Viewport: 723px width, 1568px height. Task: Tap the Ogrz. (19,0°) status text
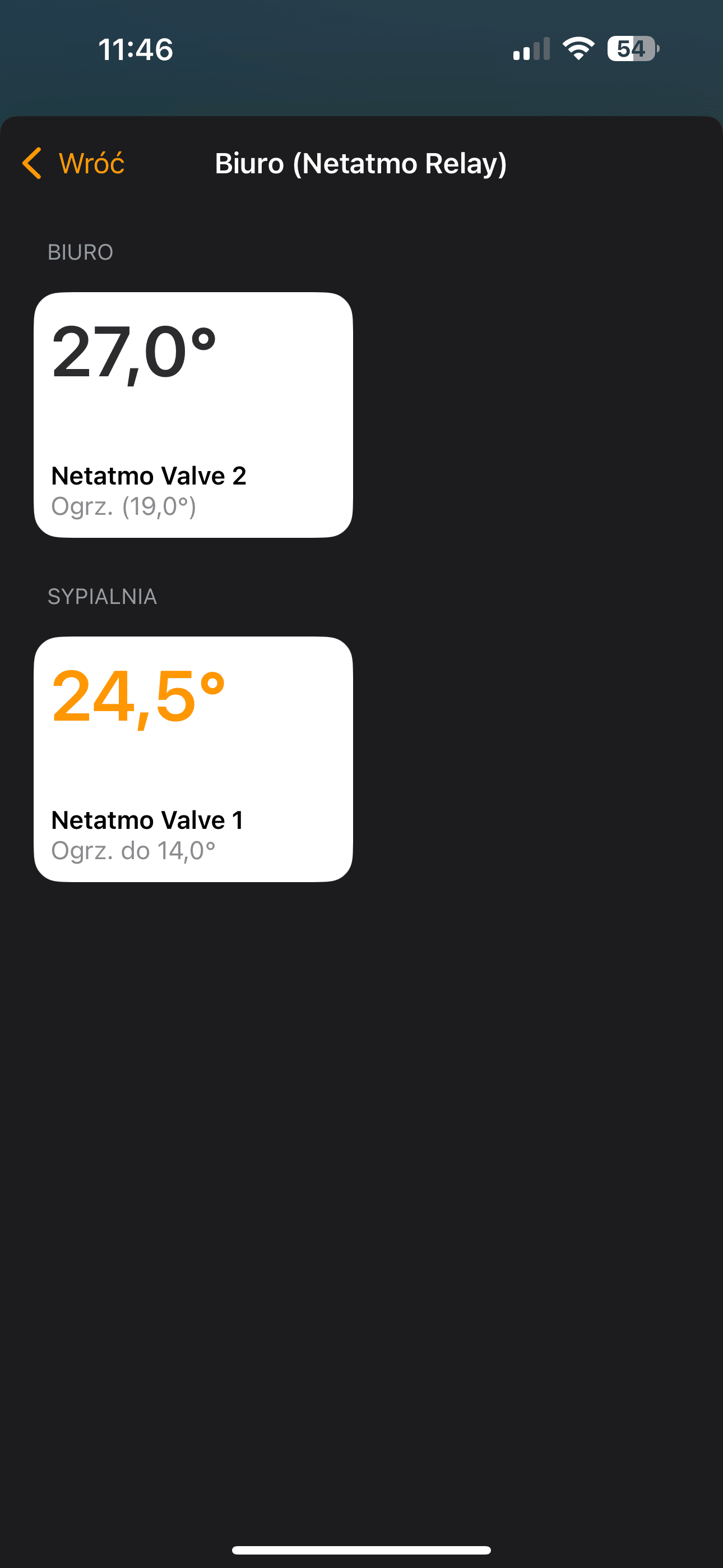[x=123, y=506]
